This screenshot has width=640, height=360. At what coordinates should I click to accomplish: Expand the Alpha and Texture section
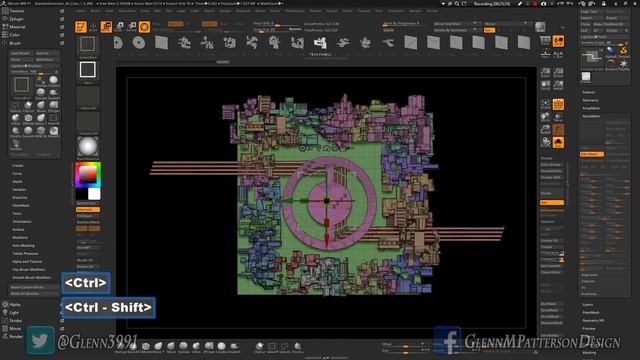(x=27, y=262)
